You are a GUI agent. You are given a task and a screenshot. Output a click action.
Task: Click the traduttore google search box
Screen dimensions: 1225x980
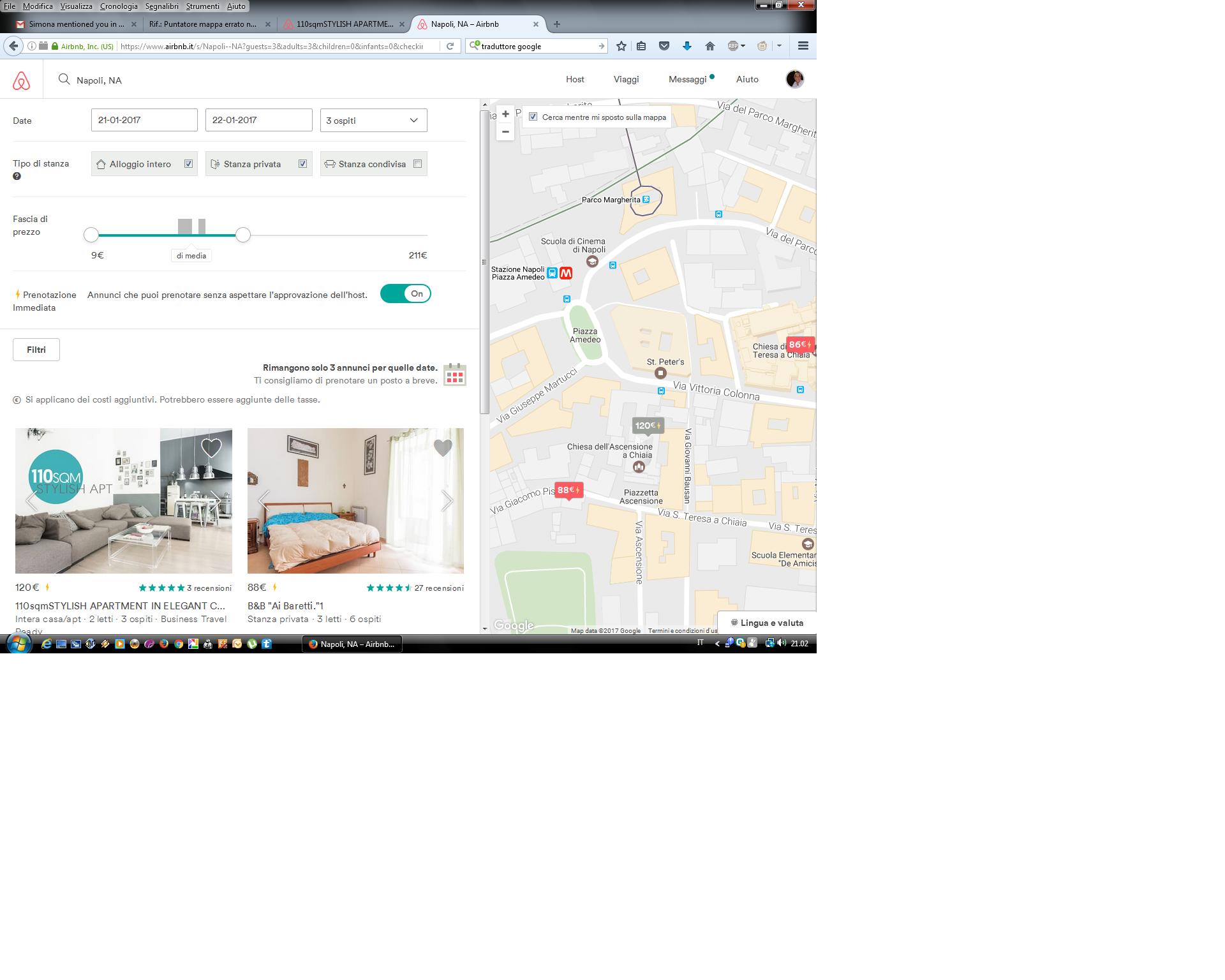point(537,46)
